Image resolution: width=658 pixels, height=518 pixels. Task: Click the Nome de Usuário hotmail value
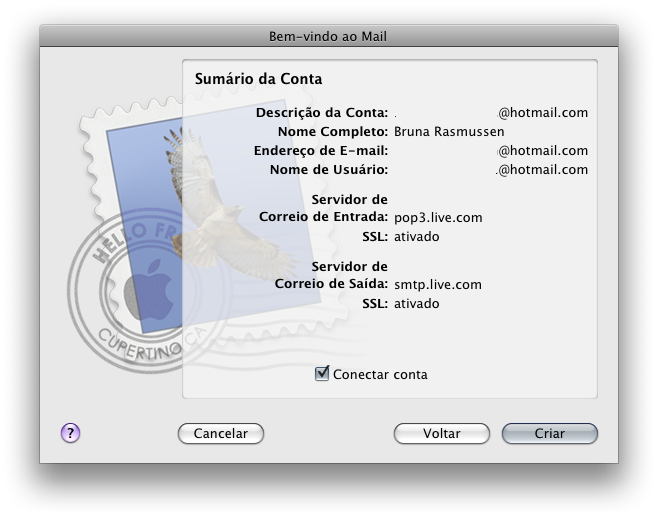coord(542,170)
